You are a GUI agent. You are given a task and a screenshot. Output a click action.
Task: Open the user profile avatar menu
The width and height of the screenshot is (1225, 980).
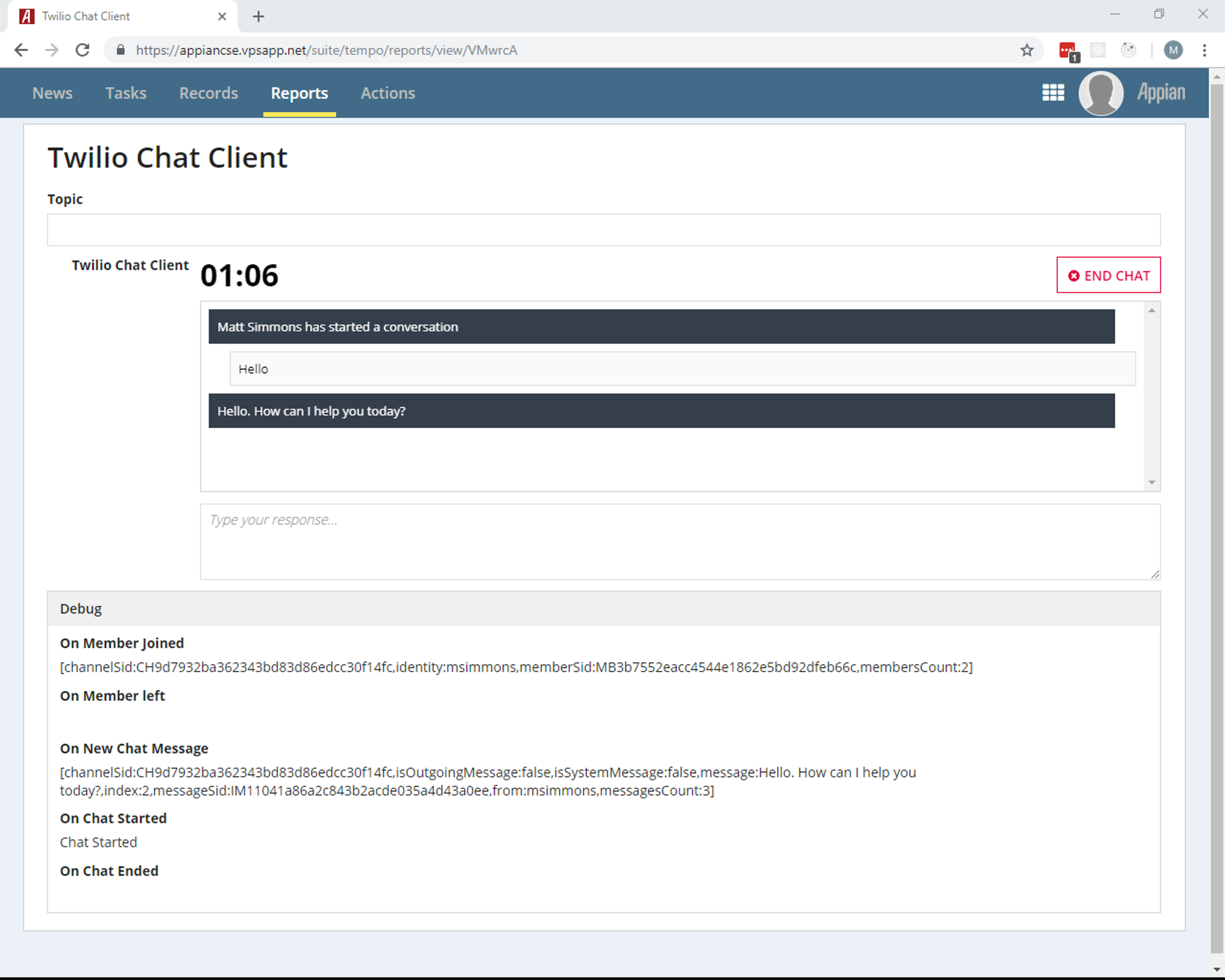tap(1101, 93)
